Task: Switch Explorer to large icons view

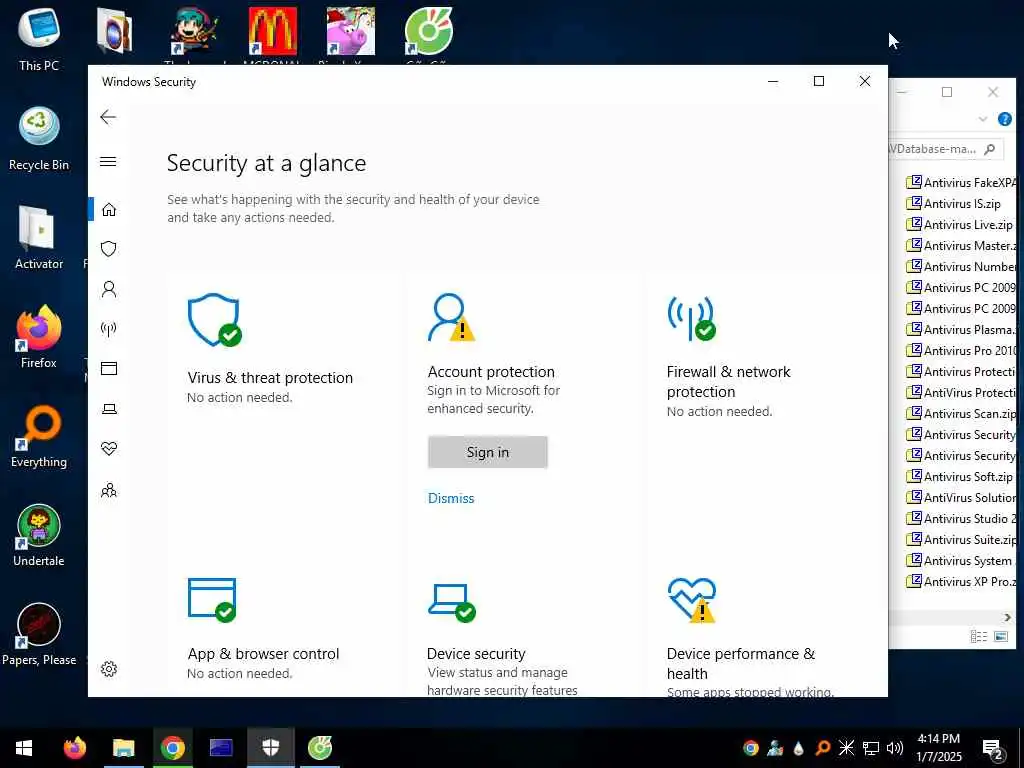Action: point(1000,636)
